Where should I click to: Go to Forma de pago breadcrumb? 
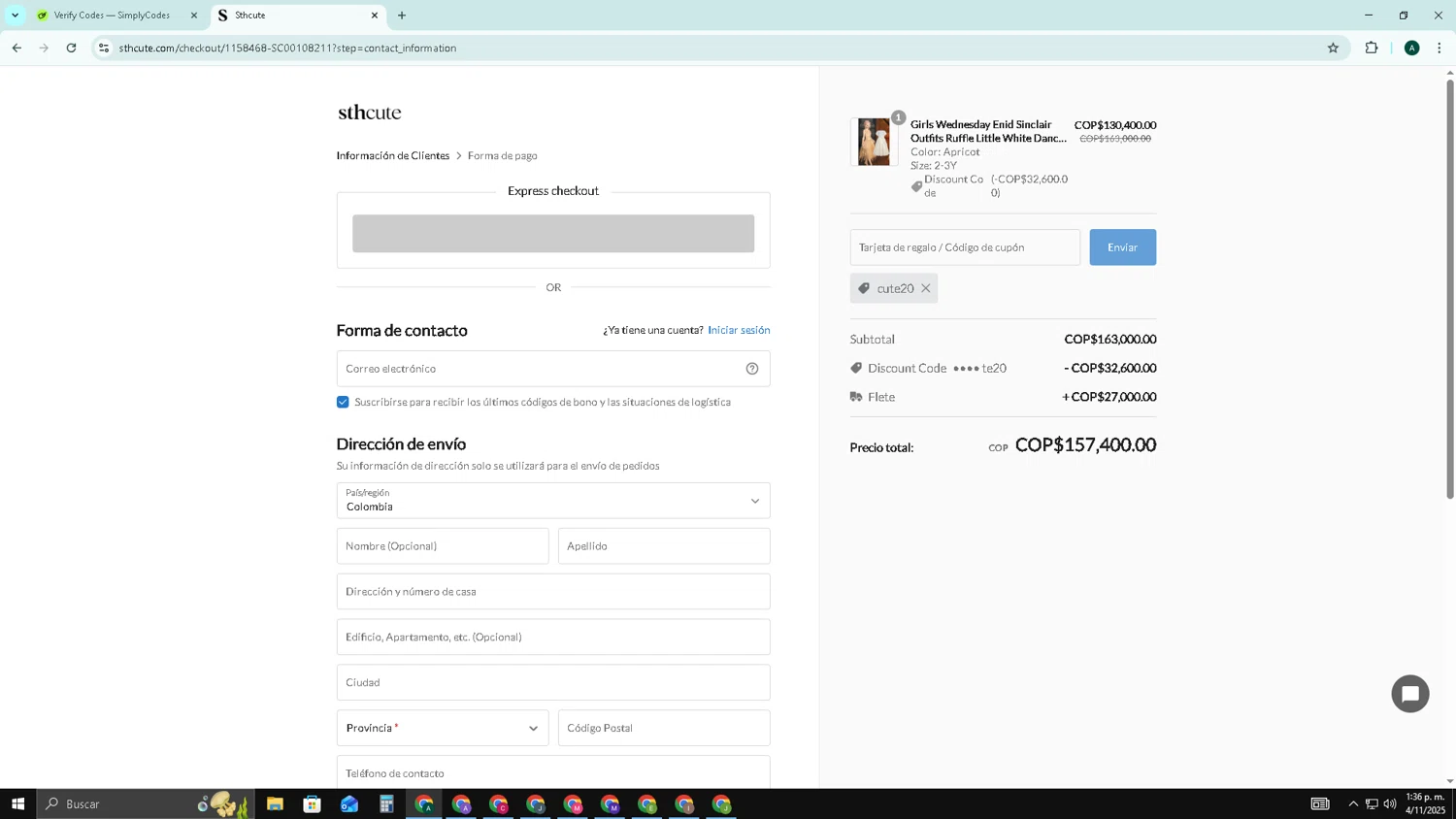503,155
